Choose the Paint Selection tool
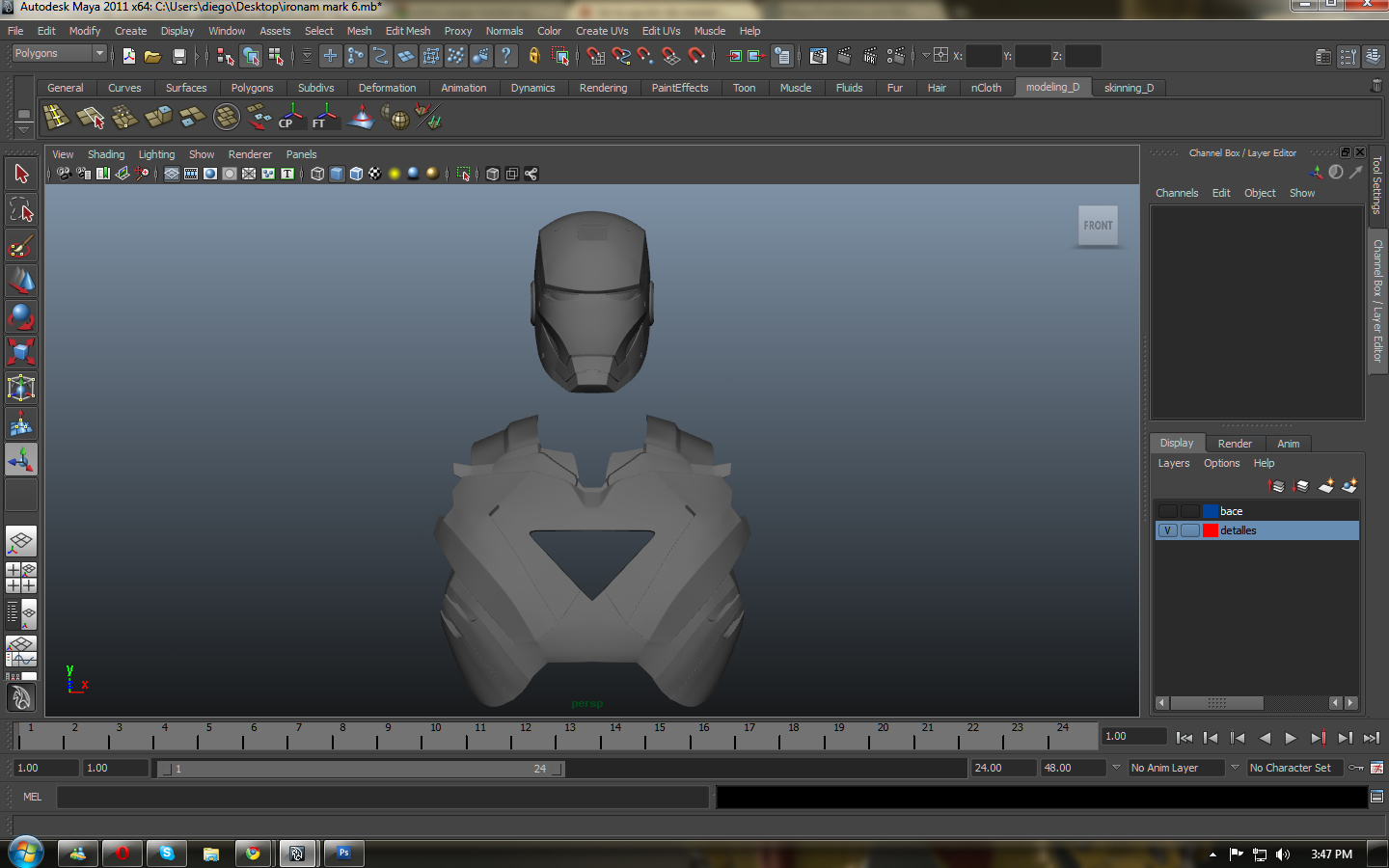1389x868 pixels. click(21, 247)
